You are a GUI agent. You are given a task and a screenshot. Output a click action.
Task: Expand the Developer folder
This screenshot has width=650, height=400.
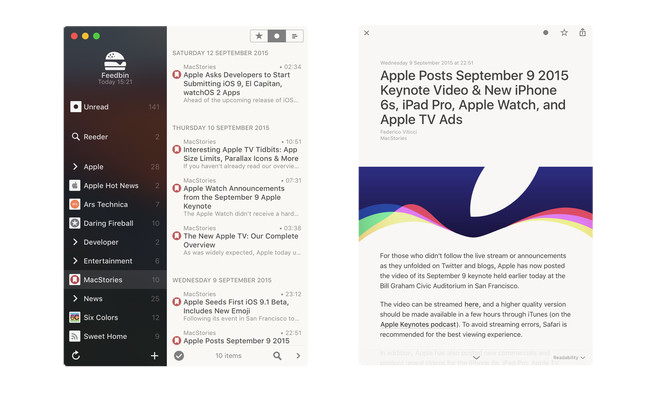[75, 242]
